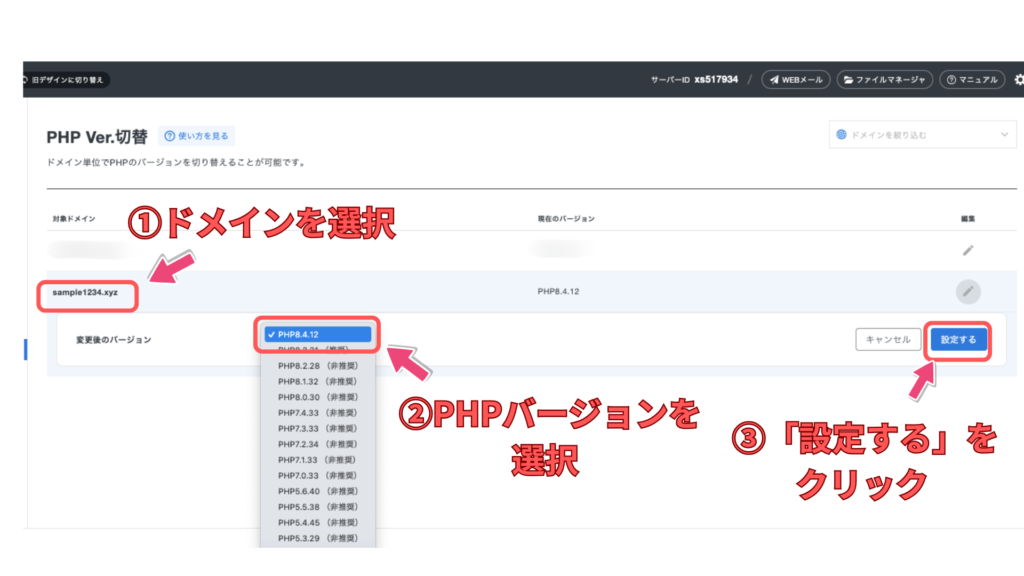Image resolution: width=1024 pixels, height=576 pixels.
Task: Open the マニュアル help button
Action: pos(970,79)
